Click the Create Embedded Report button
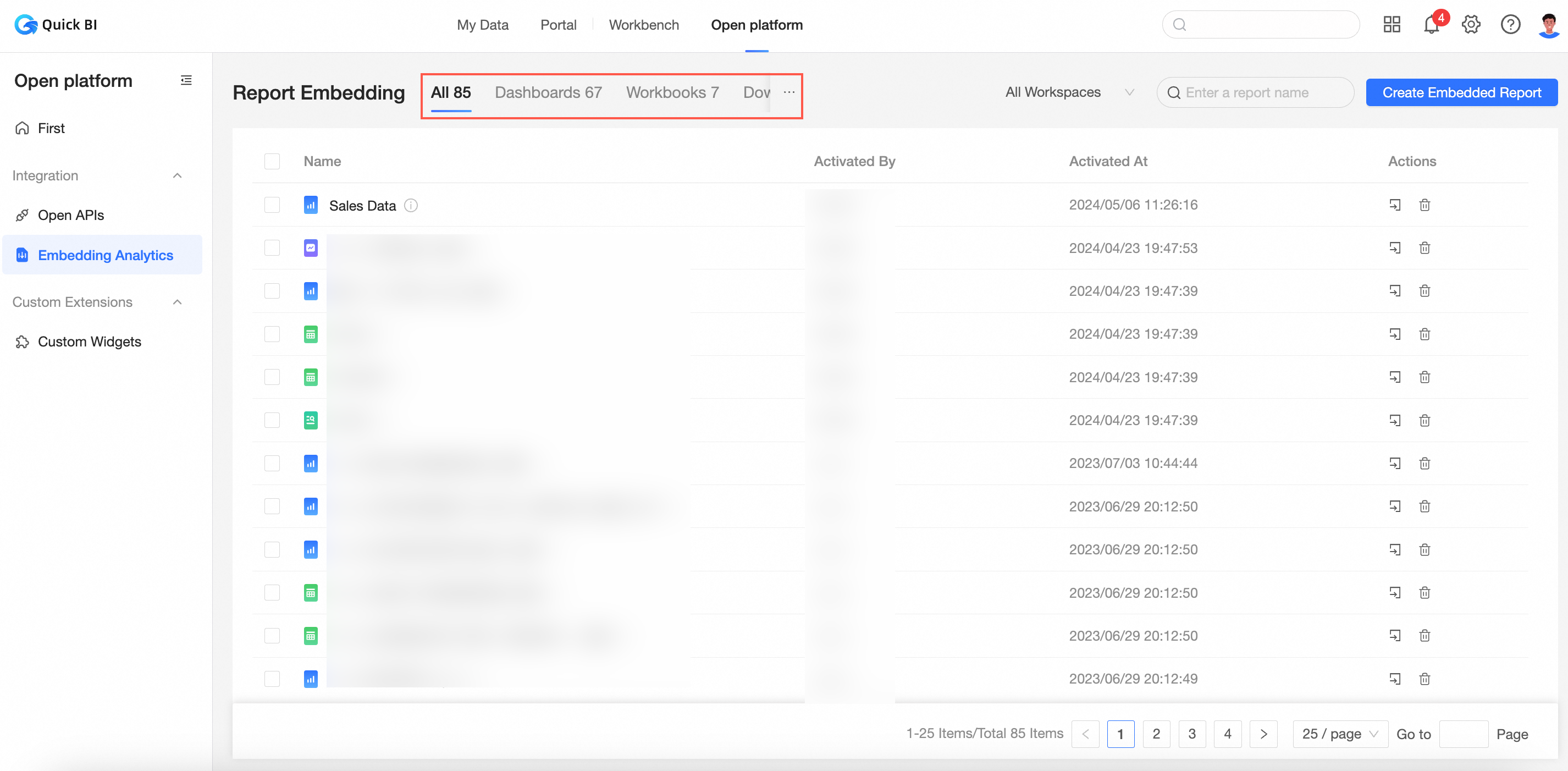 (1461, 92)
